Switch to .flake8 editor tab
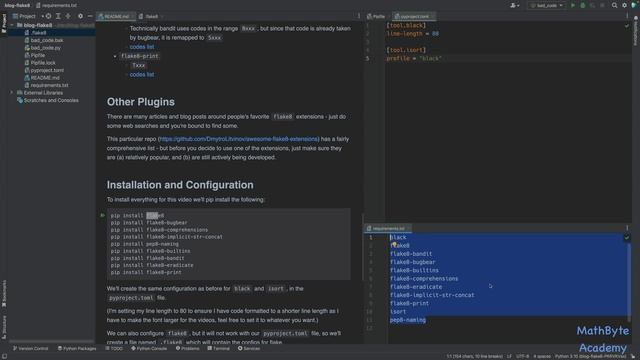The width and height of the screenshot is (640, 360). (150, 16)
